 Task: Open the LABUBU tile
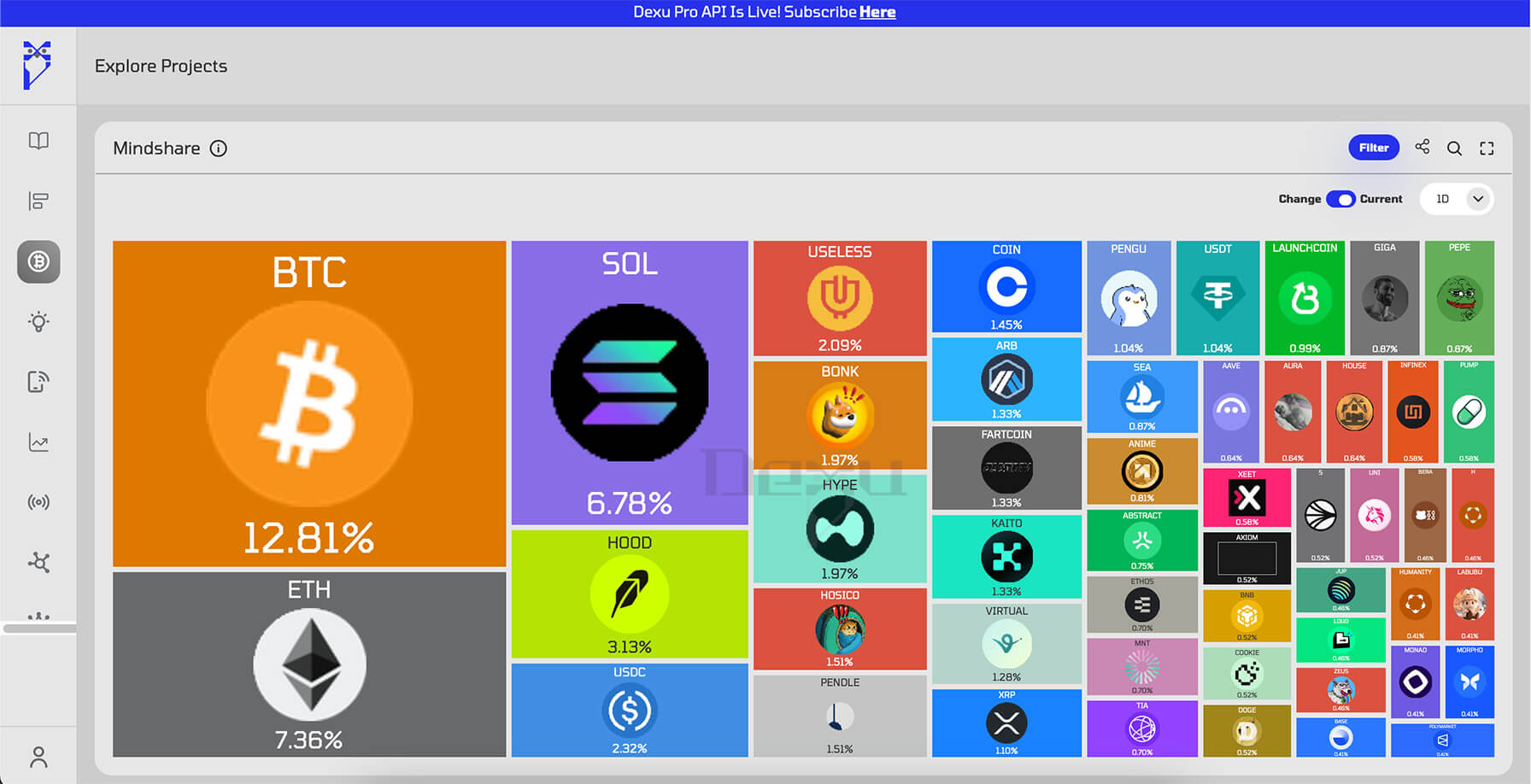(1469, 604)
